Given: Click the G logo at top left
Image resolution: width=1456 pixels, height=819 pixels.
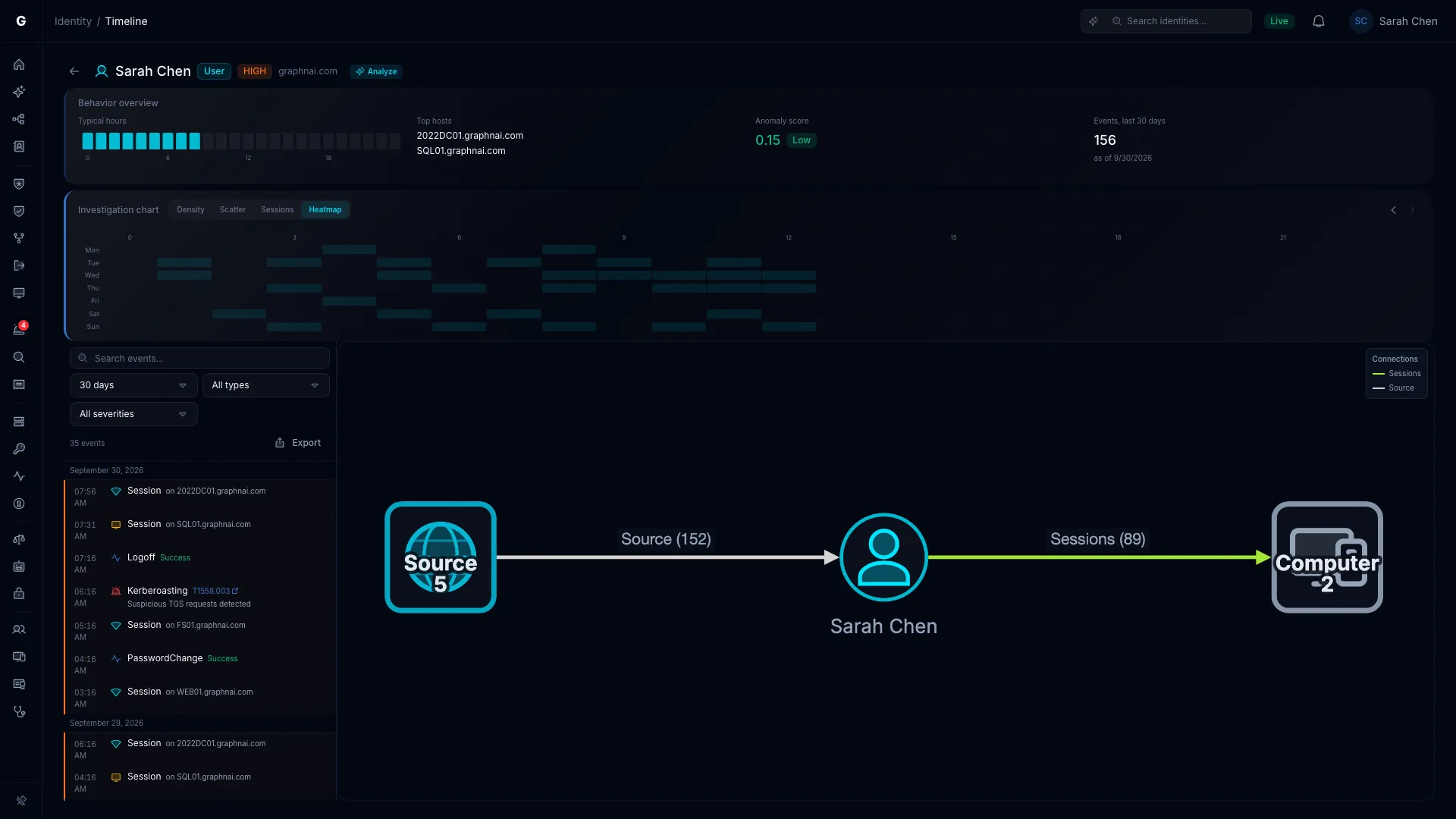Looking at the screenshot, I should (21, 21).
